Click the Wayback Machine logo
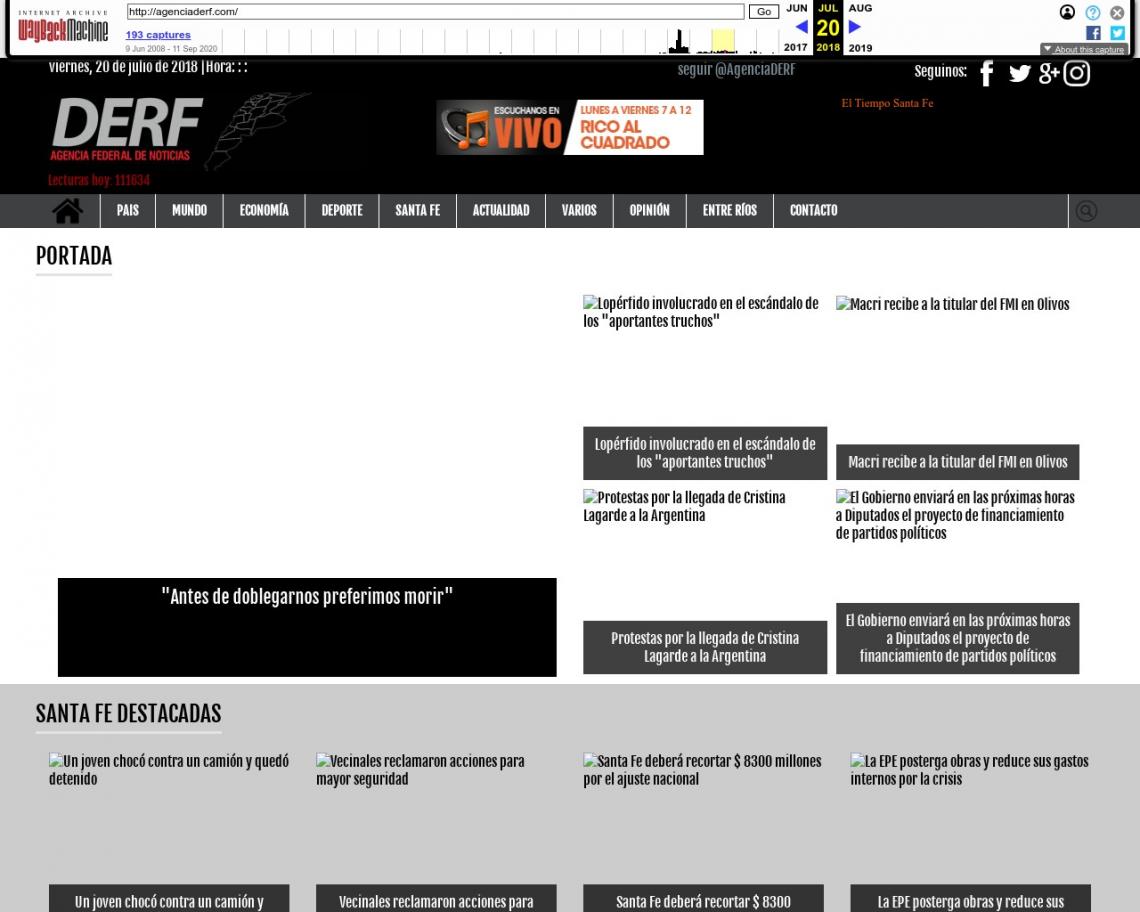This screenshot has width=1140, height=912. (x=63, y=27)
